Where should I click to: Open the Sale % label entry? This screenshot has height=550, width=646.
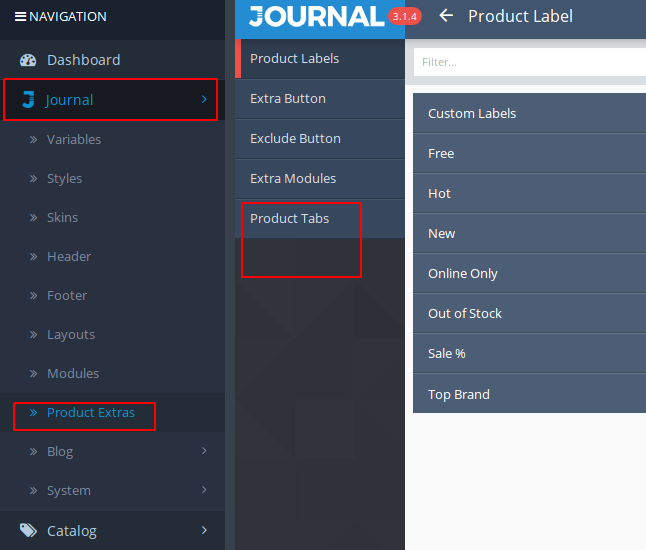(529, 353)
